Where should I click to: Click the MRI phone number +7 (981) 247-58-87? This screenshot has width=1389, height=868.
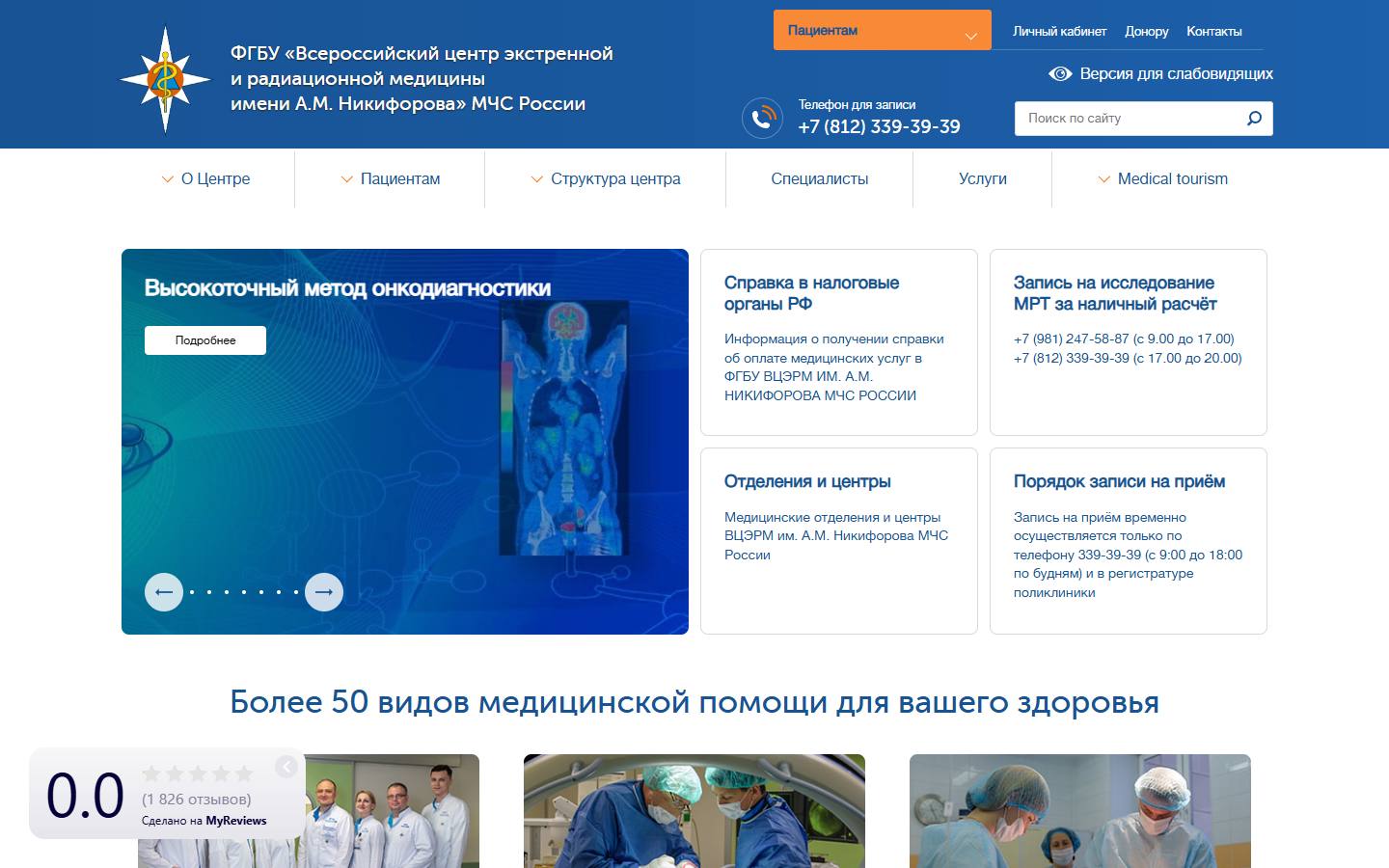1072,339
